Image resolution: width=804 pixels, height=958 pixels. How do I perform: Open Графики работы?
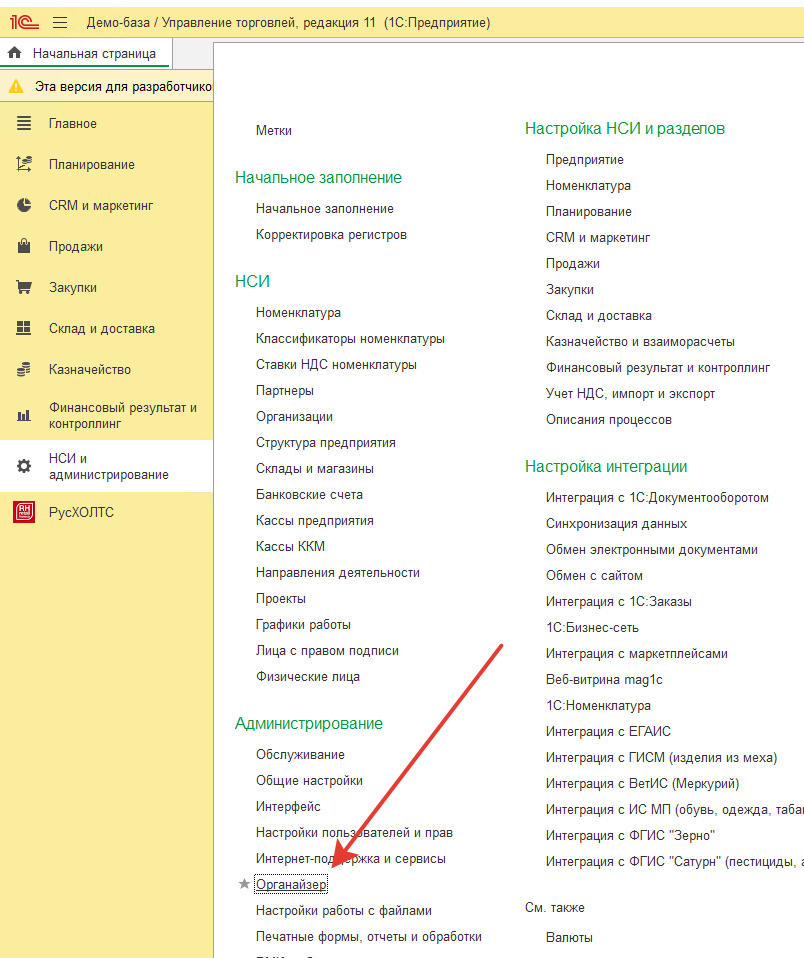303,624
